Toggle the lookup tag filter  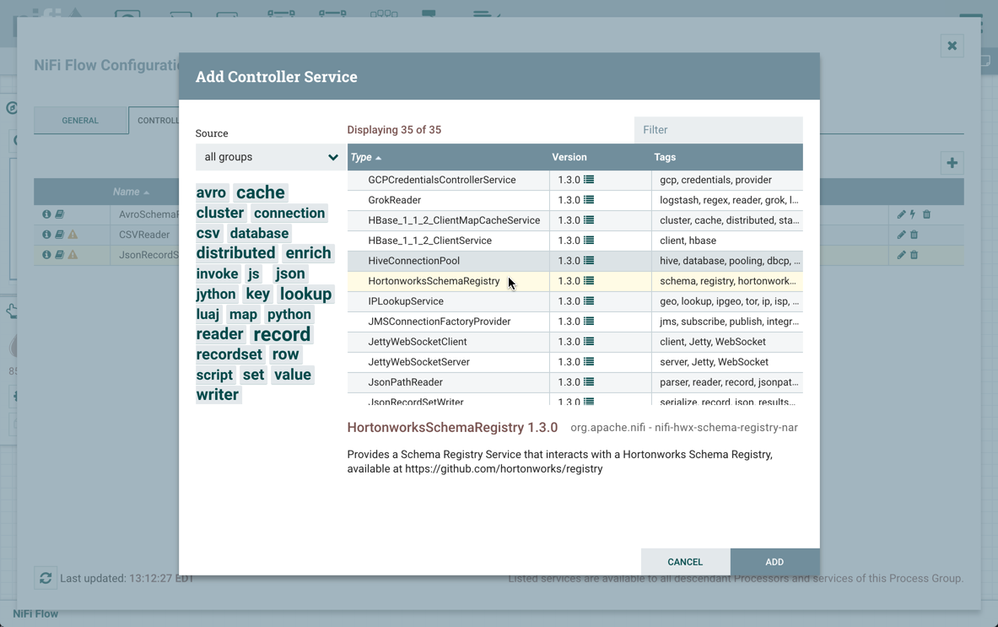coord(305,294)
